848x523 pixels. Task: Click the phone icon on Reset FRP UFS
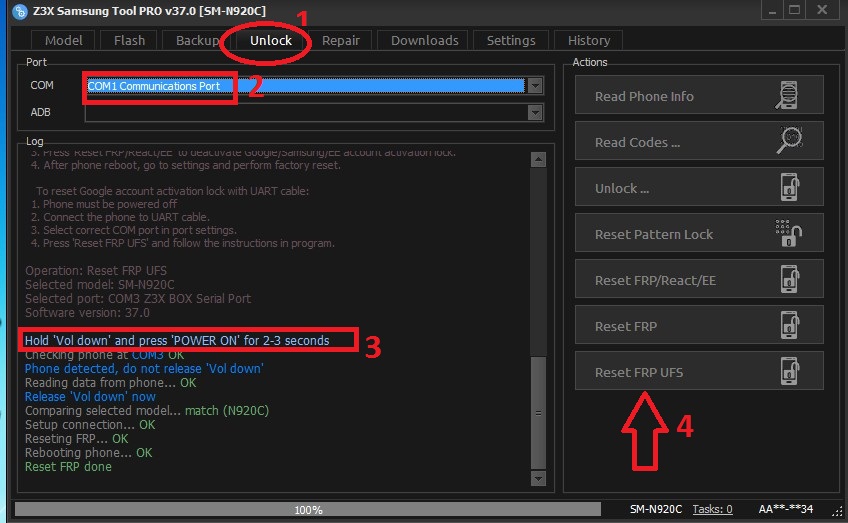tap(790, 371)
